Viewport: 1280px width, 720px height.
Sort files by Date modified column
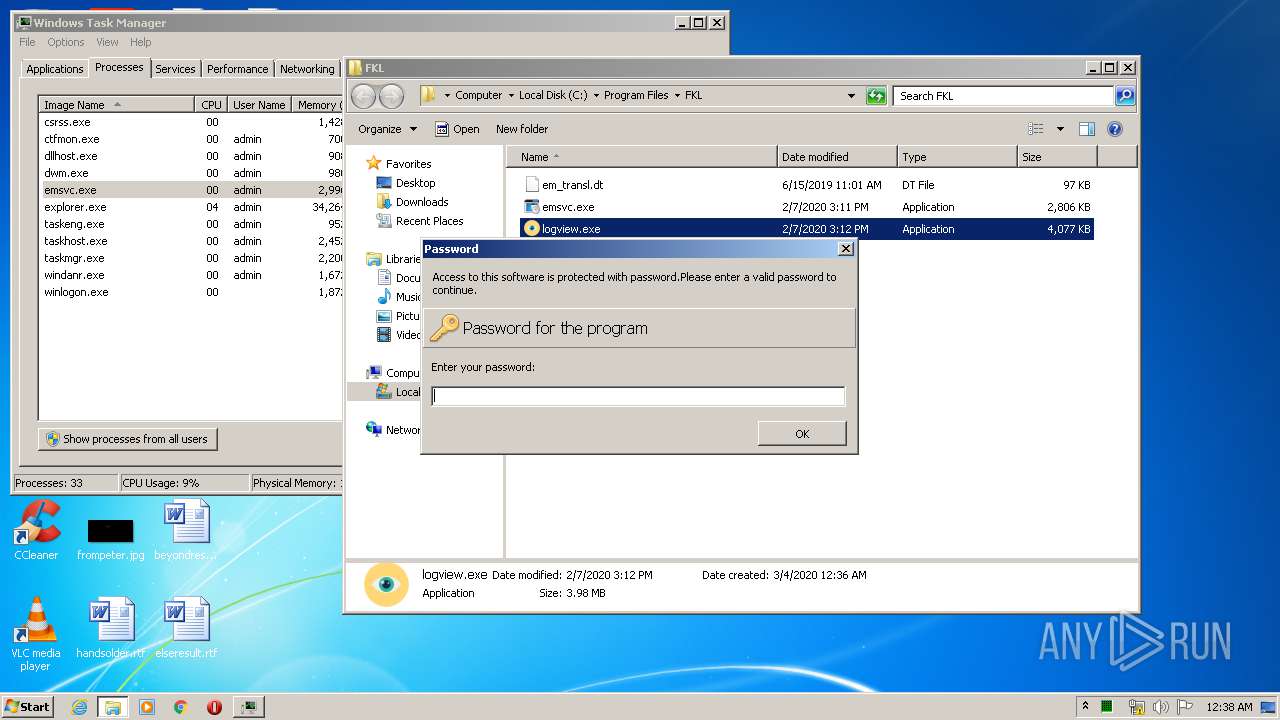click(x=837, y=157)
